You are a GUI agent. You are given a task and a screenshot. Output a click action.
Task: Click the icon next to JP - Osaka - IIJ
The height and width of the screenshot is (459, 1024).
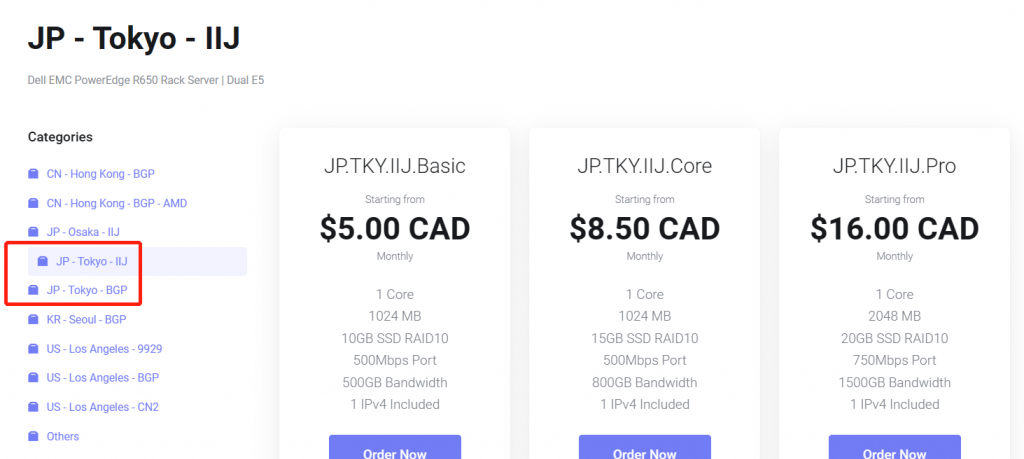[33, 232]
